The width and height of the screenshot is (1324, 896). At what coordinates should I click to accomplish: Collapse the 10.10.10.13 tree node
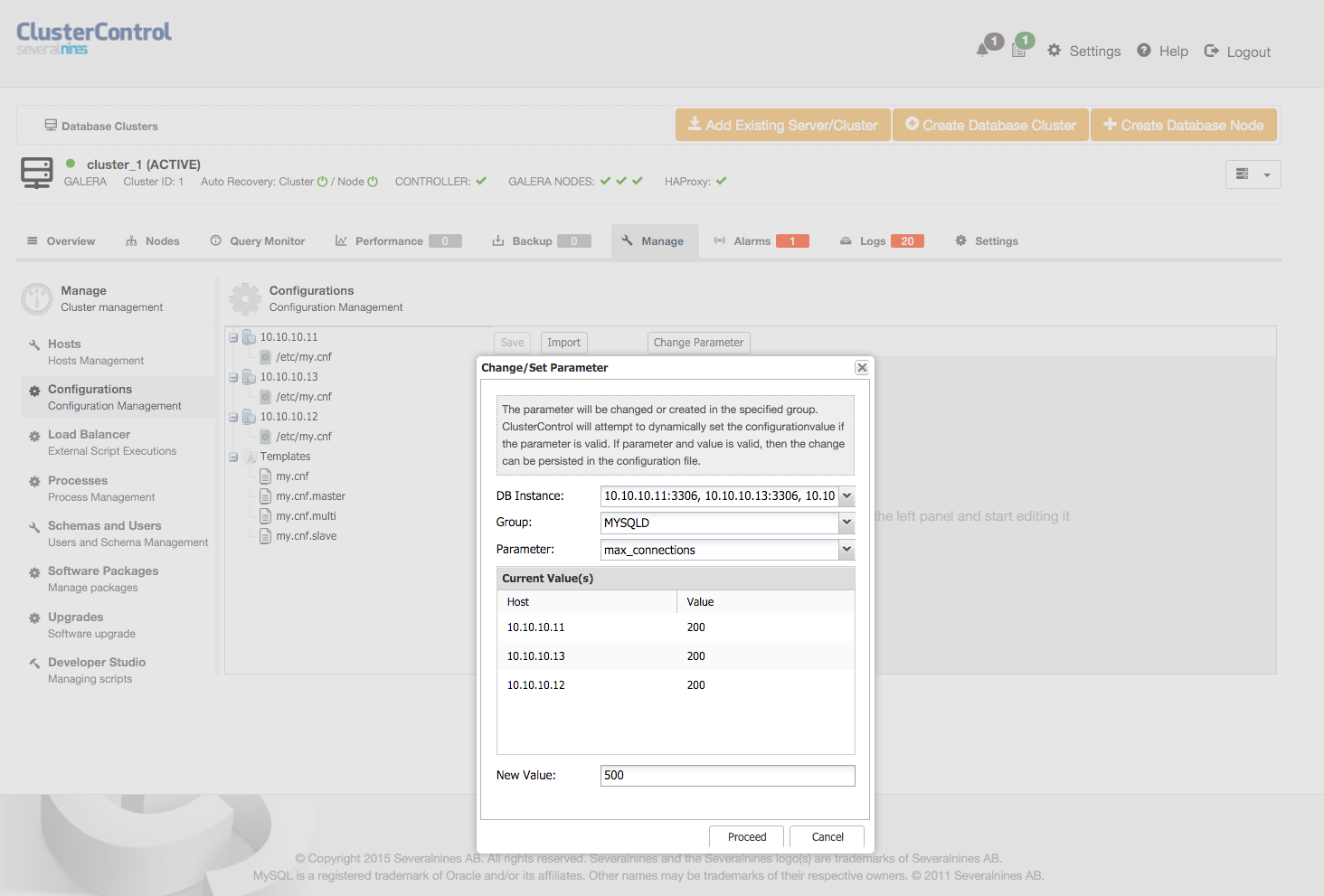(x=233, y=378)
